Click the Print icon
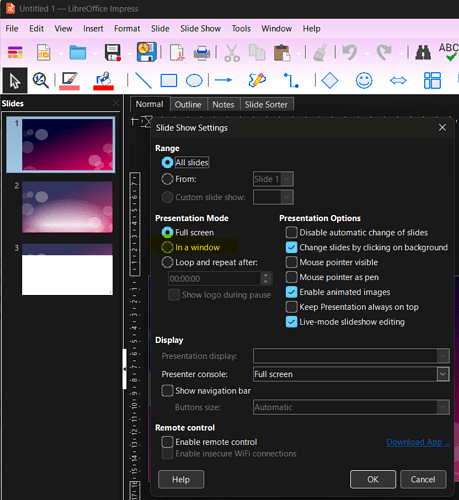459x500 pixels. pyautogui.click(x=202, y=53)
